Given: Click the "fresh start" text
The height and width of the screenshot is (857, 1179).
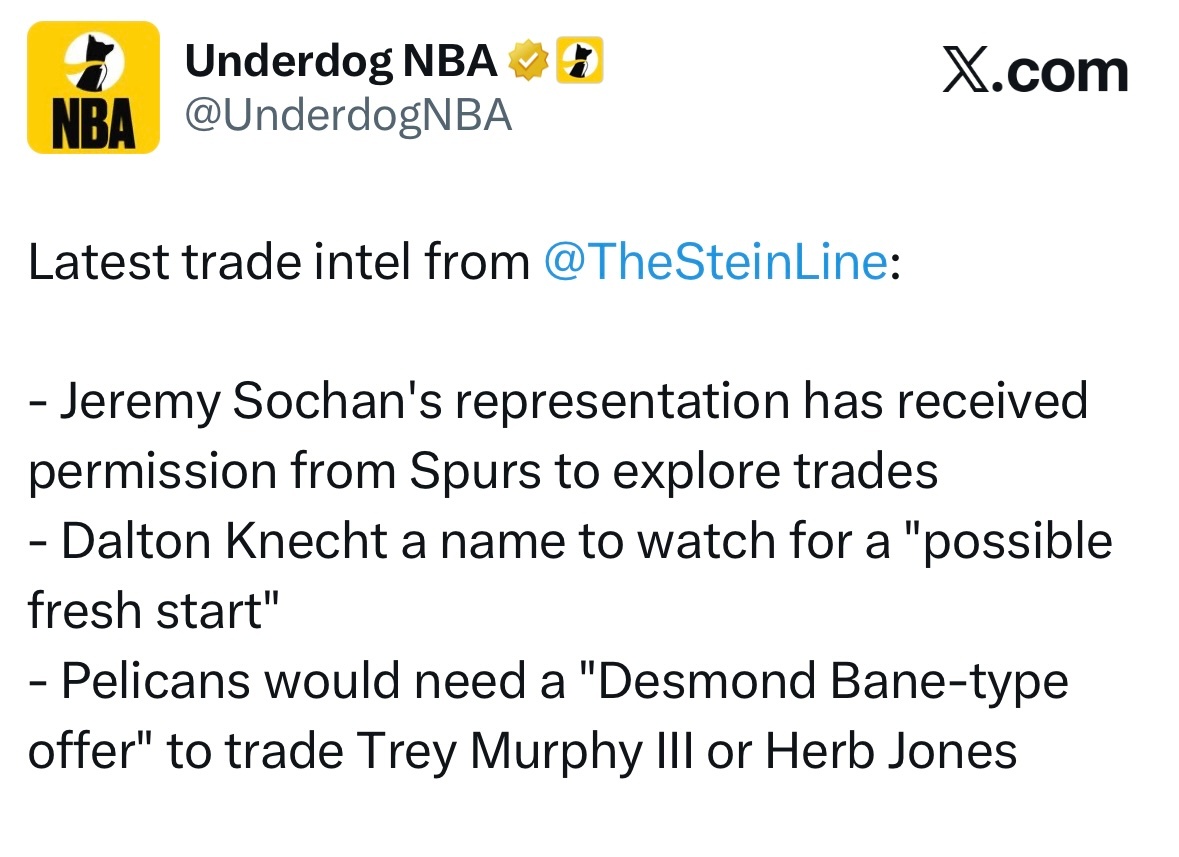Looking at the screenshot, I should coord(150,612).
